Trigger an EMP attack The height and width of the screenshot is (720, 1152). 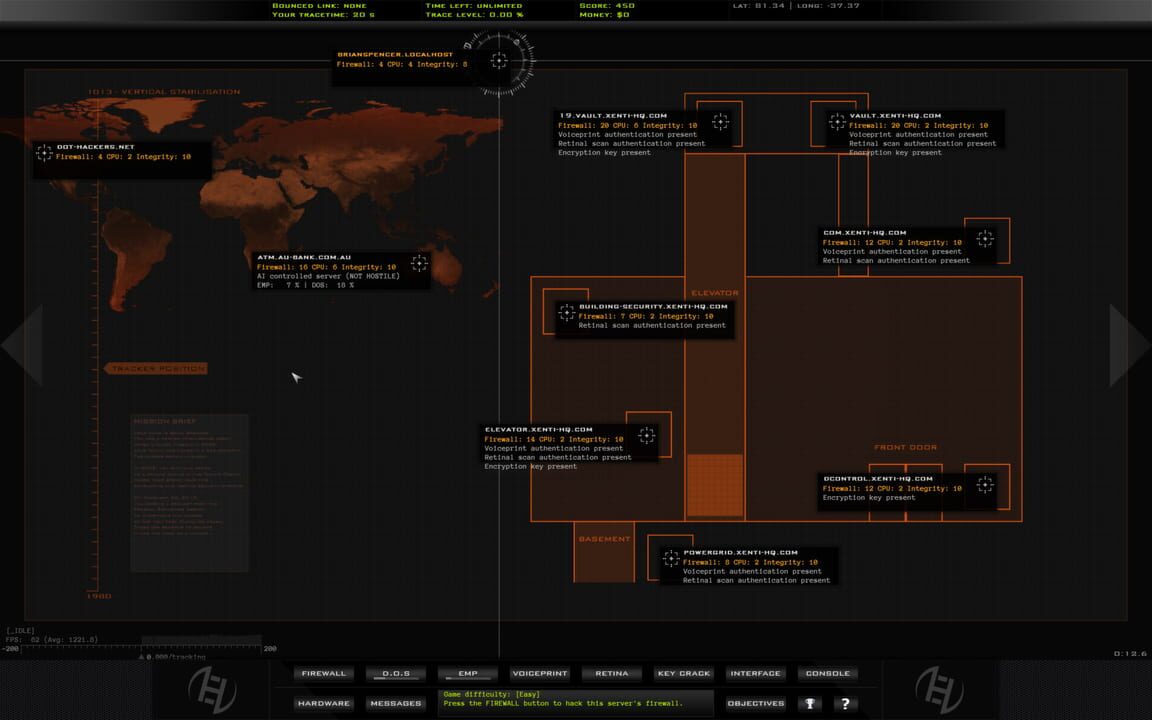pyautogui.click(x=467, y=673)
